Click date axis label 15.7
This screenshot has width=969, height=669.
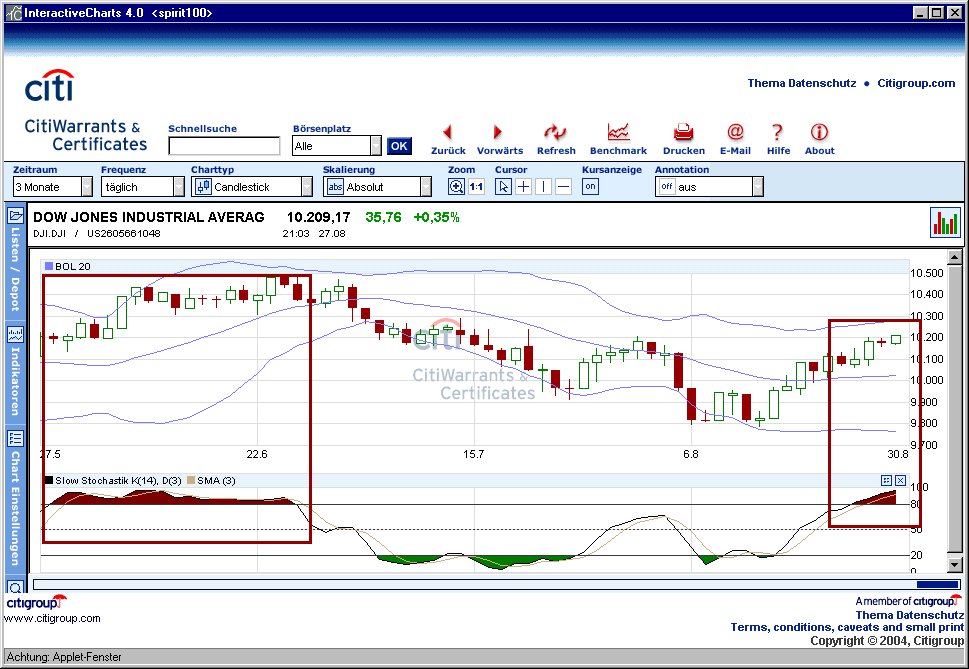click(473, 454)
